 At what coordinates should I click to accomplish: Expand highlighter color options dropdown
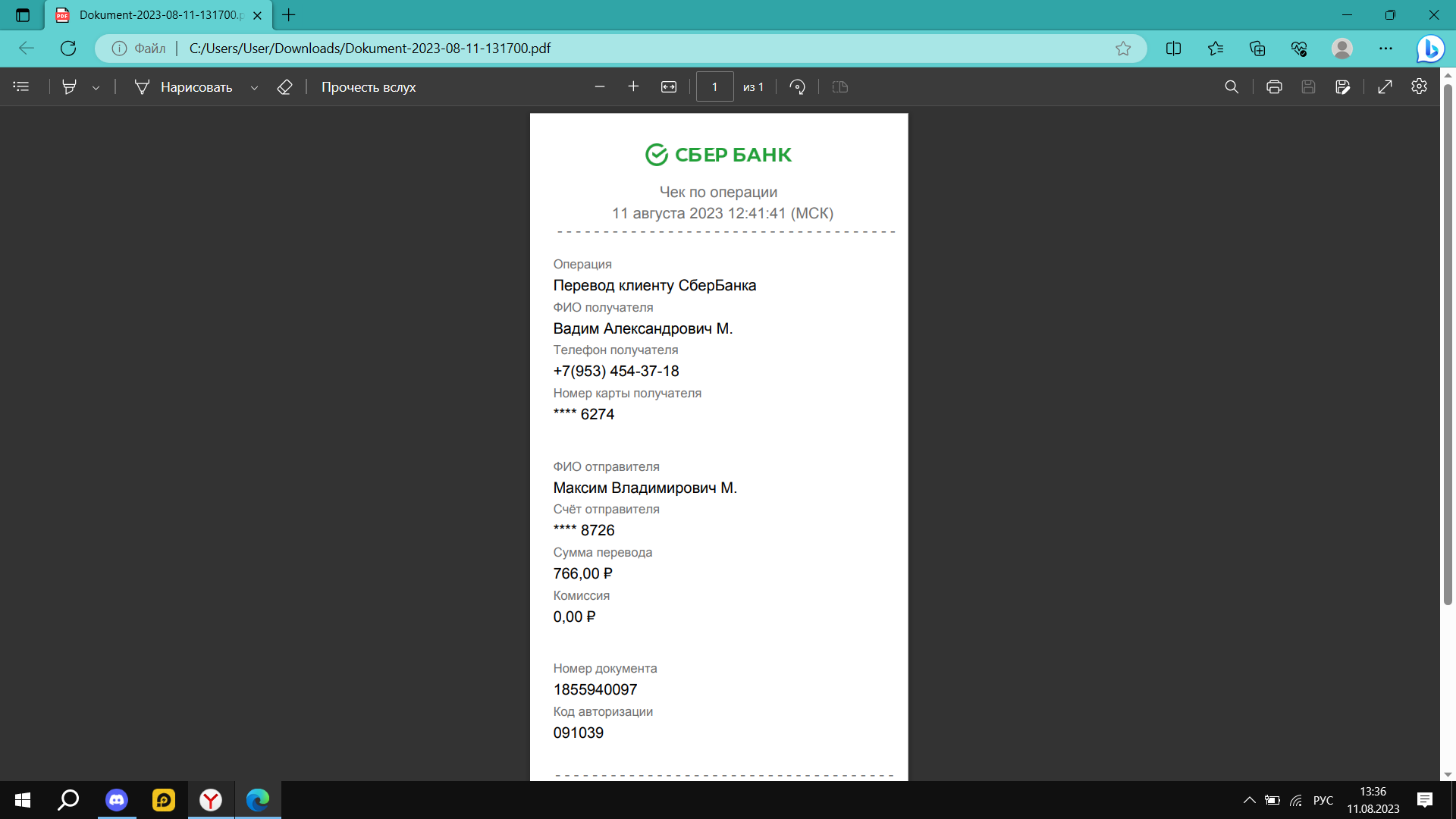click(96, 88)
